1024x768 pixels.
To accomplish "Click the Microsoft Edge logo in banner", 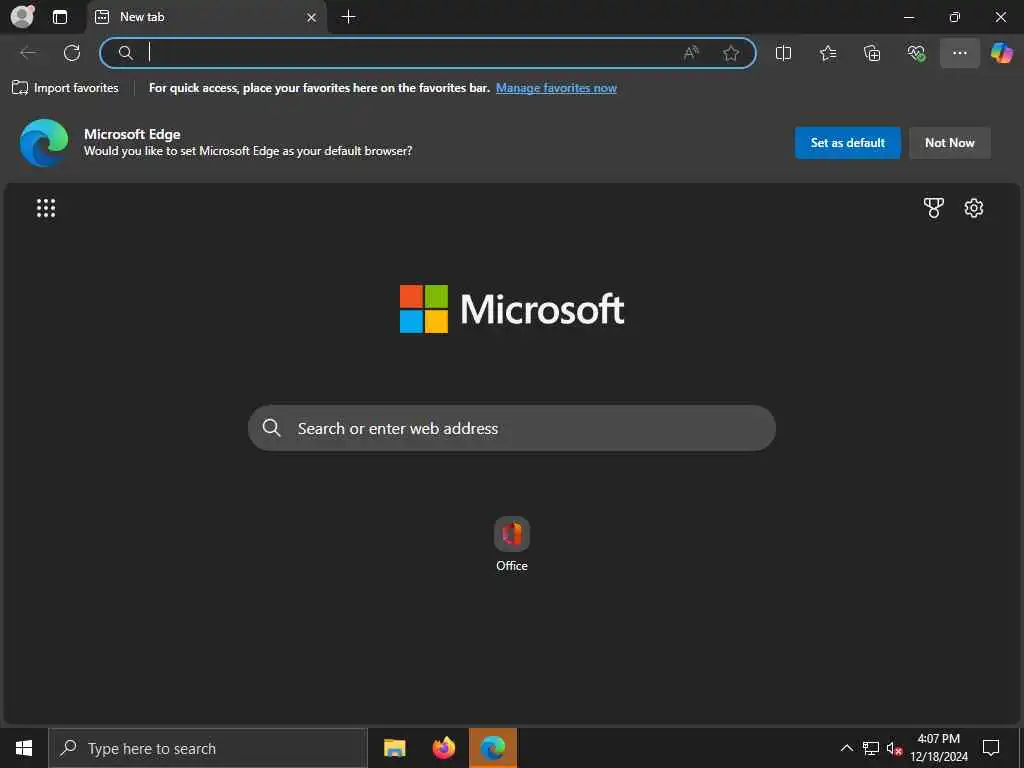I will pyautogui.click(x=44, y=142).
